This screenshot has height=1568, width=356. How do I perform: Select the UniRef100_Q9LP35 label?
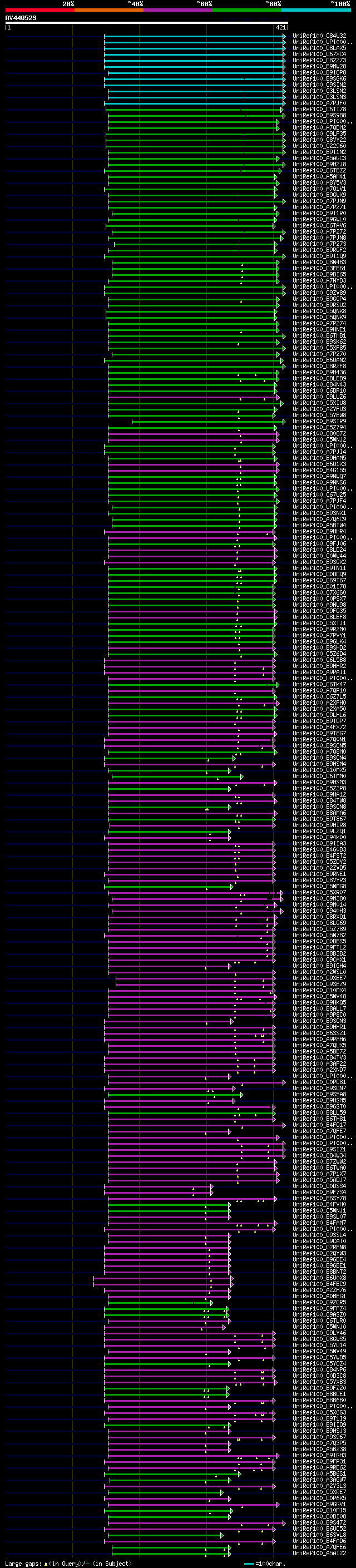point(319,134)
